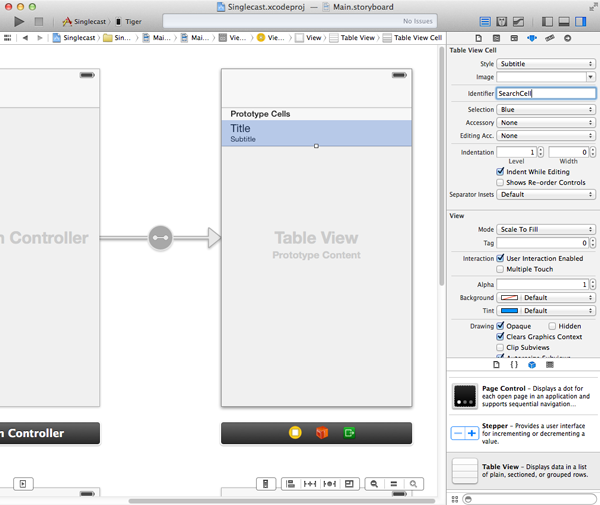Image resolution: width=600 pixels, height=505 pixels.
Task: Select the Title prototype cell
Action: pyautogui.click(x=316, y=133)
